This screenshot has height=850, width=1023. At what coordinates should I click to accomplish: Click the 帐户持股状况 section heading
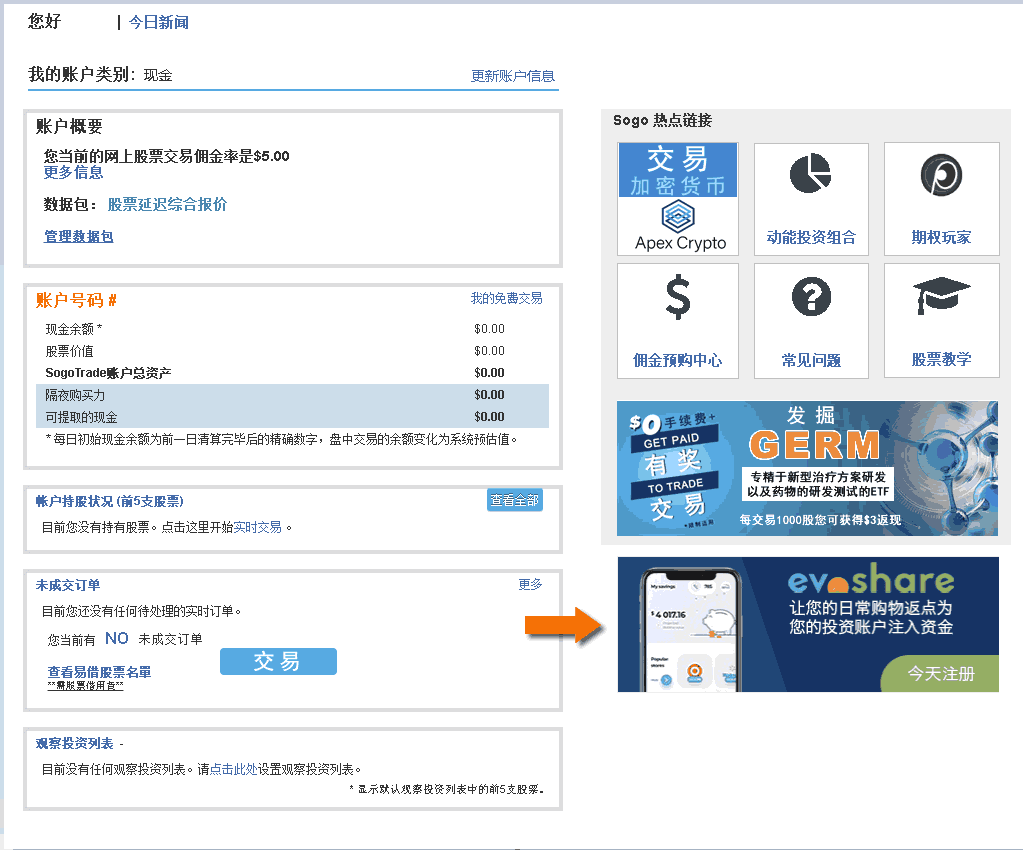pos(110,501)
